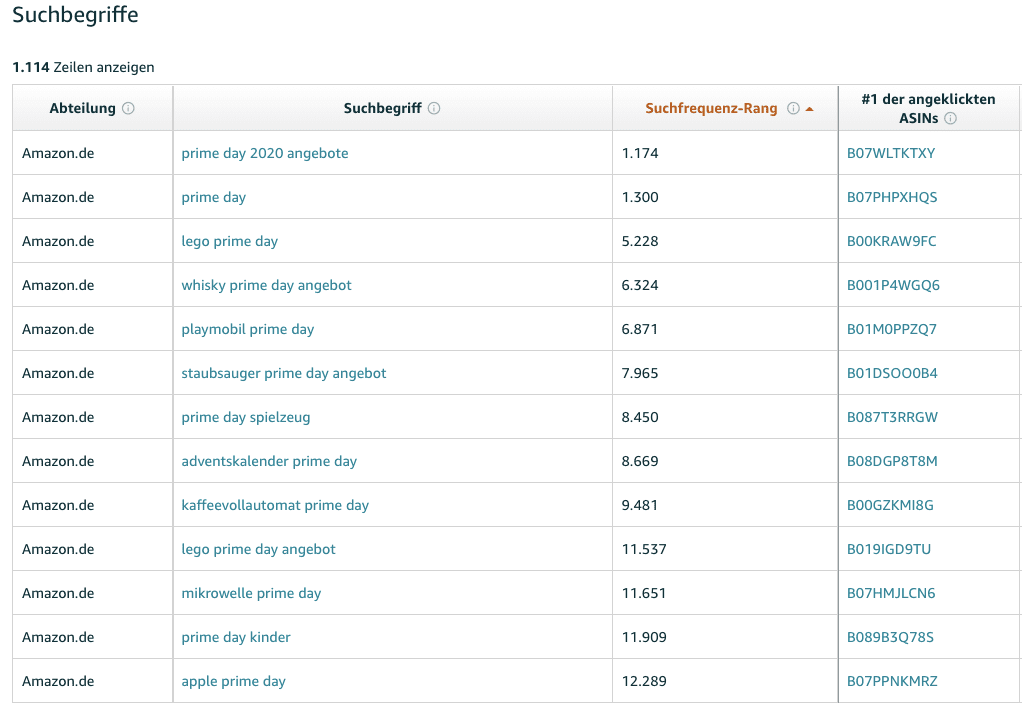Select rank value 11.537

pos(644,549)
